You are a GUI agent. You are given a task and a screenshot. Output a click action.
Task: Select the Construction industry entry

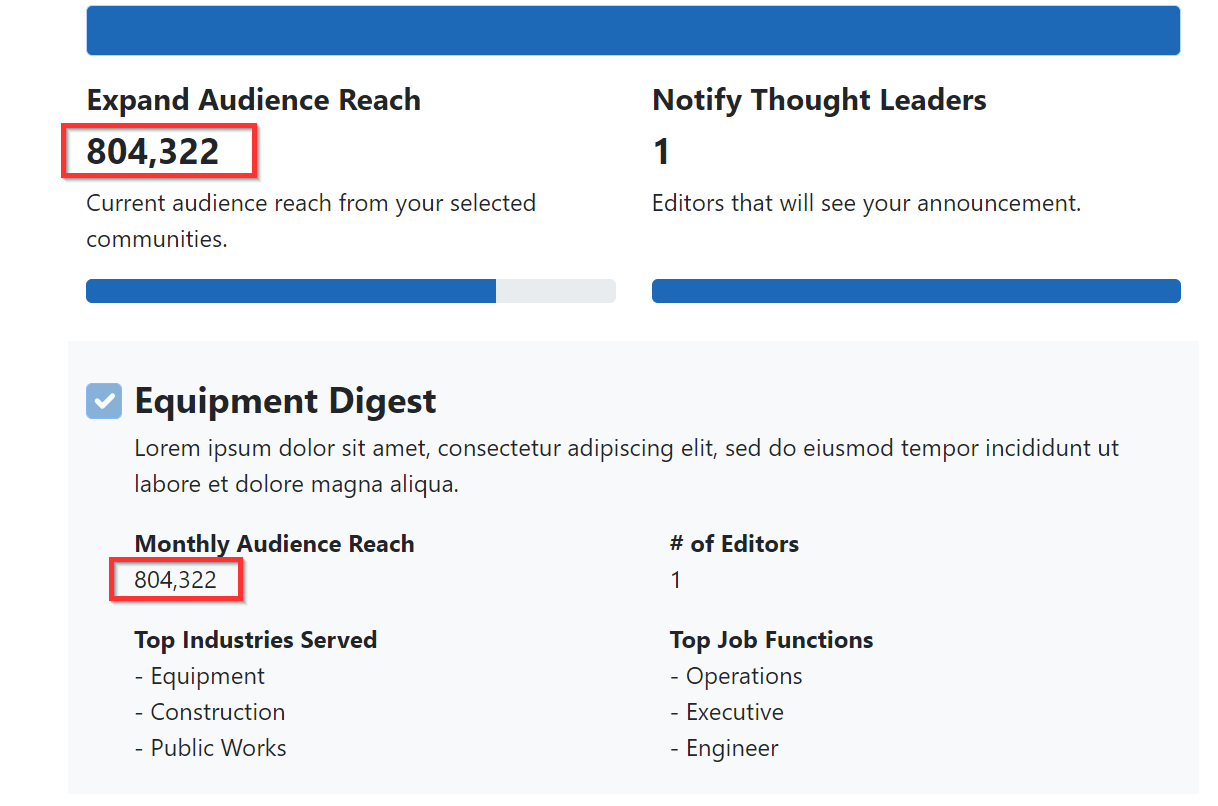click(x=217, y=712)
